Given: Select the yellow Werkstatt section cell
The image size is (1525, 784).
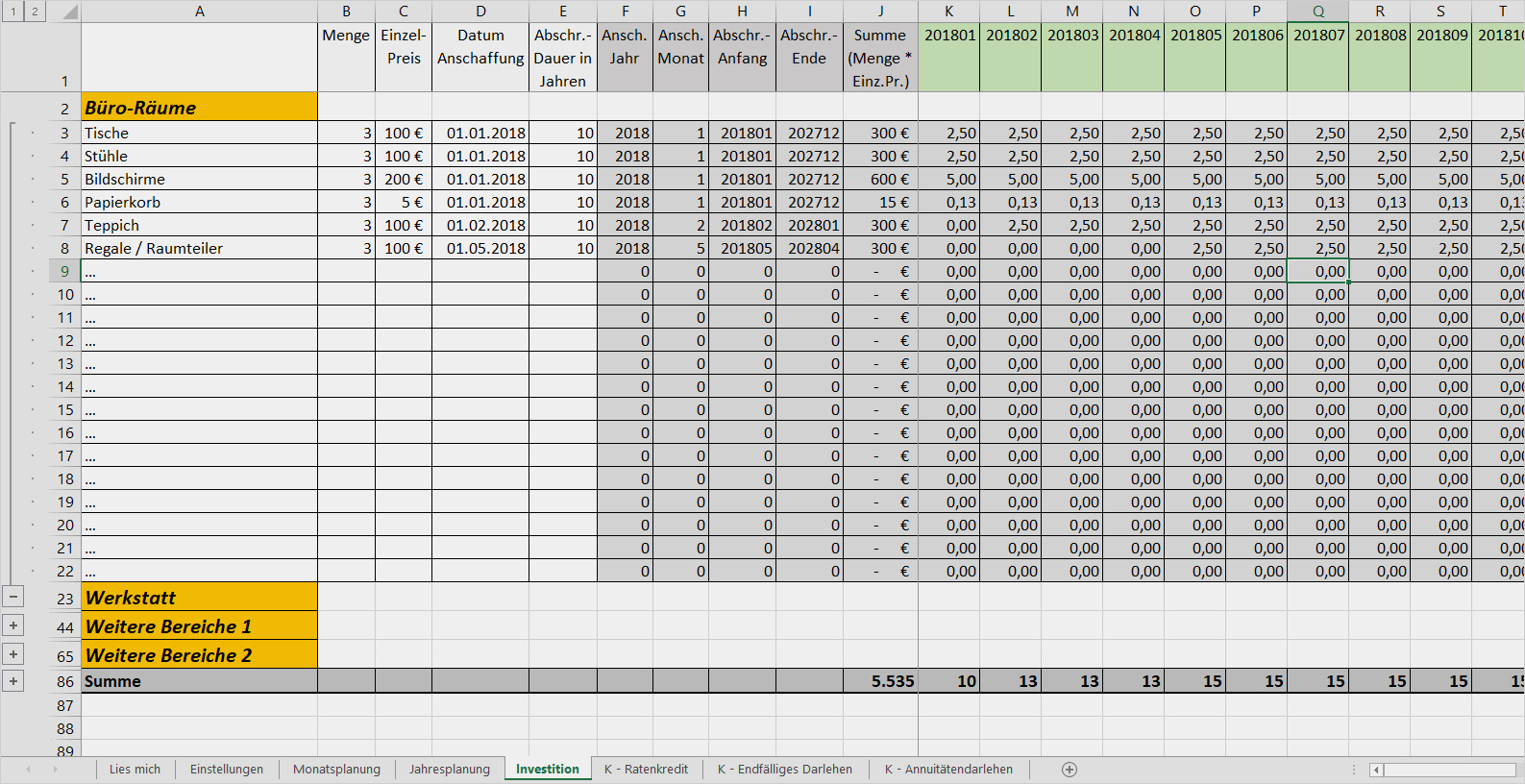Looking at the screenshot, I should tap(199, 598).
